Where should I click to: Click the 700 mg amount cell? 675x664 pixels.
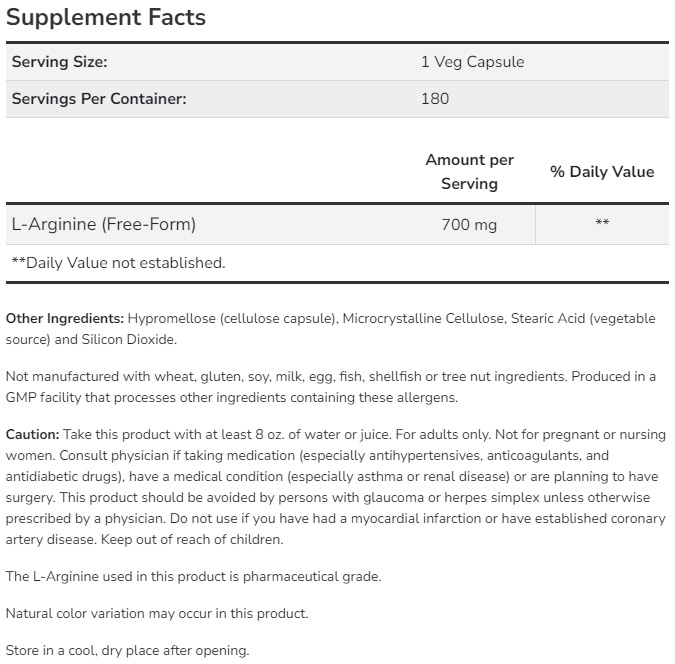click(x=469, y=225)
